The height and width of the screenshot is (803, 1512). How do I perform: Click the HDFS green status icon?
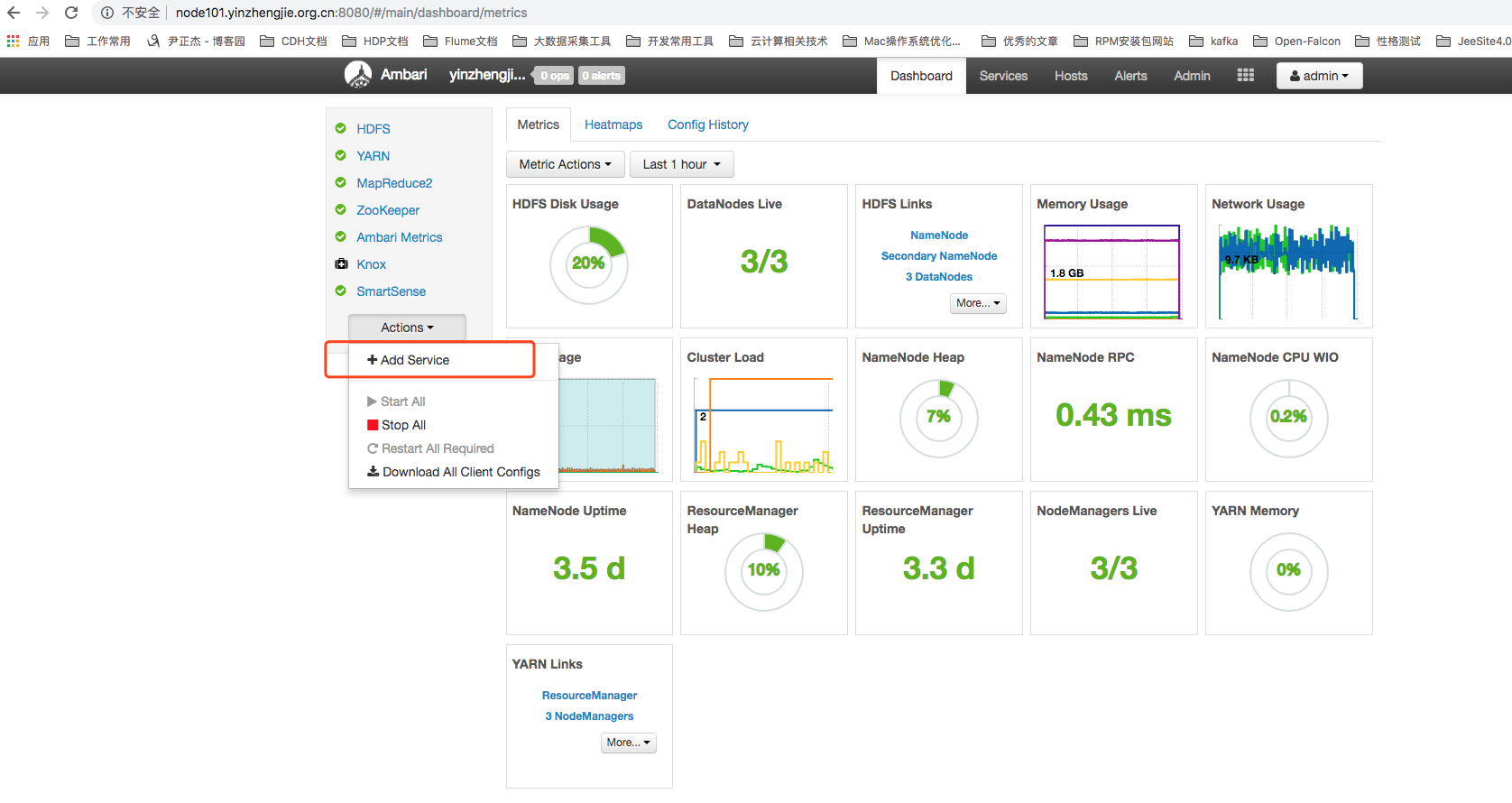pyautogui.click(x=341, y=128)
